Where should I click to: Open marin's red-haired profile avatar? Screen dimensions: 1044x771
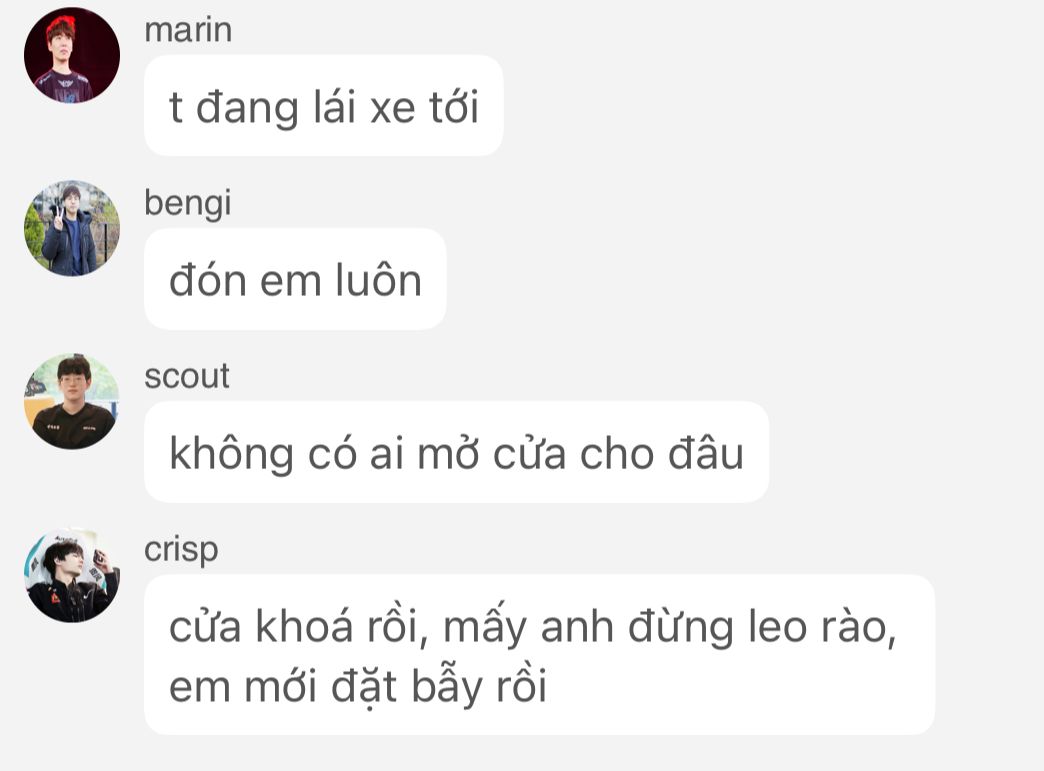pyautogui.click(x=72, y=55)
